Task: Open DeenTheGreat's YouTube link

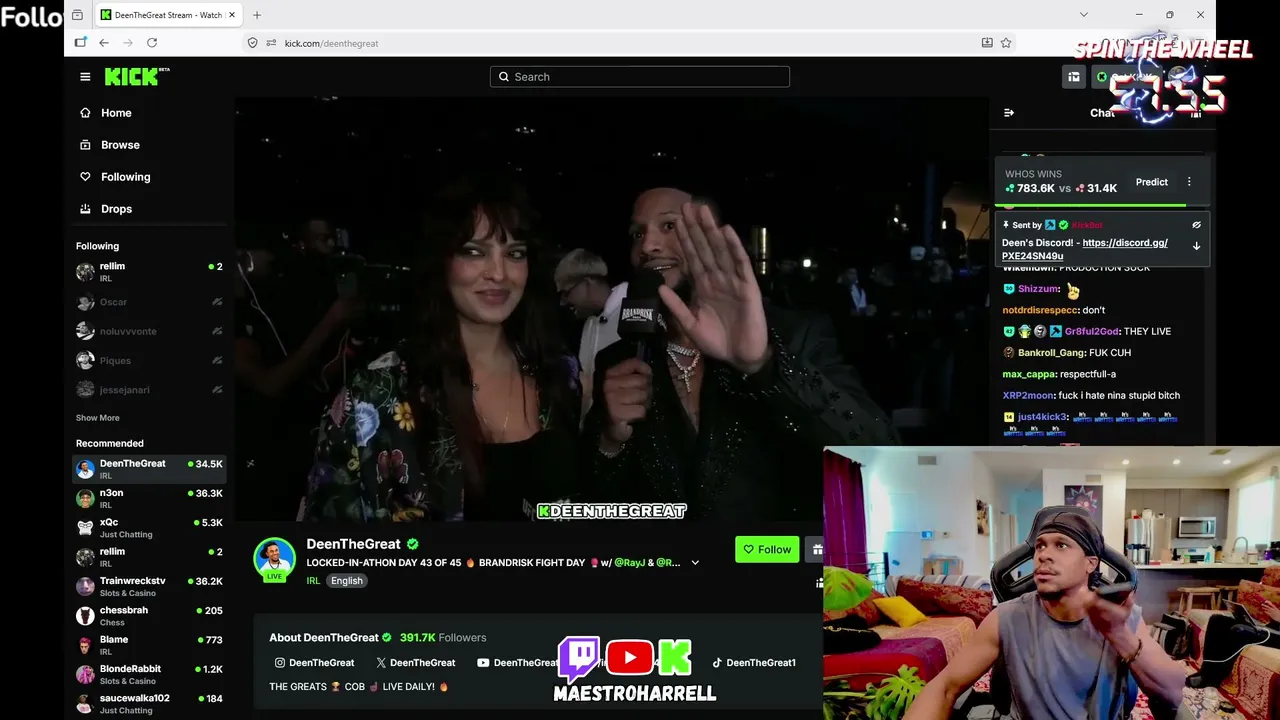Action: (x=518, y=663)
